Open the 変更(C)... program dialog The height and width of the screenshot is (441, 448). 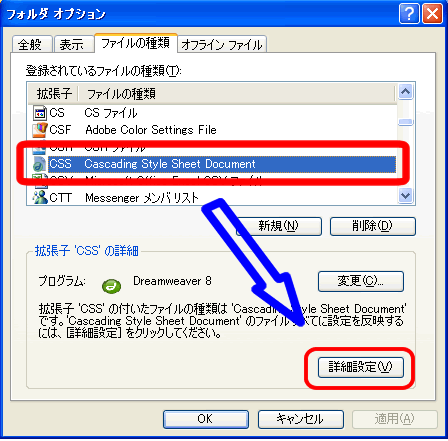(x=361, y=281)
